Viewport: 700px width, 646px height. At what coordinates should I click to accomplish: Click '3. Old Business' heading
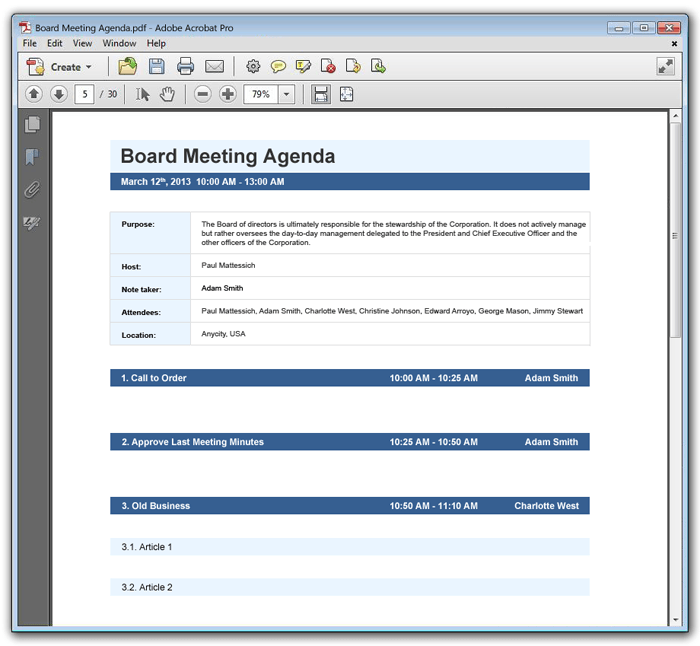tap(155, 505)
